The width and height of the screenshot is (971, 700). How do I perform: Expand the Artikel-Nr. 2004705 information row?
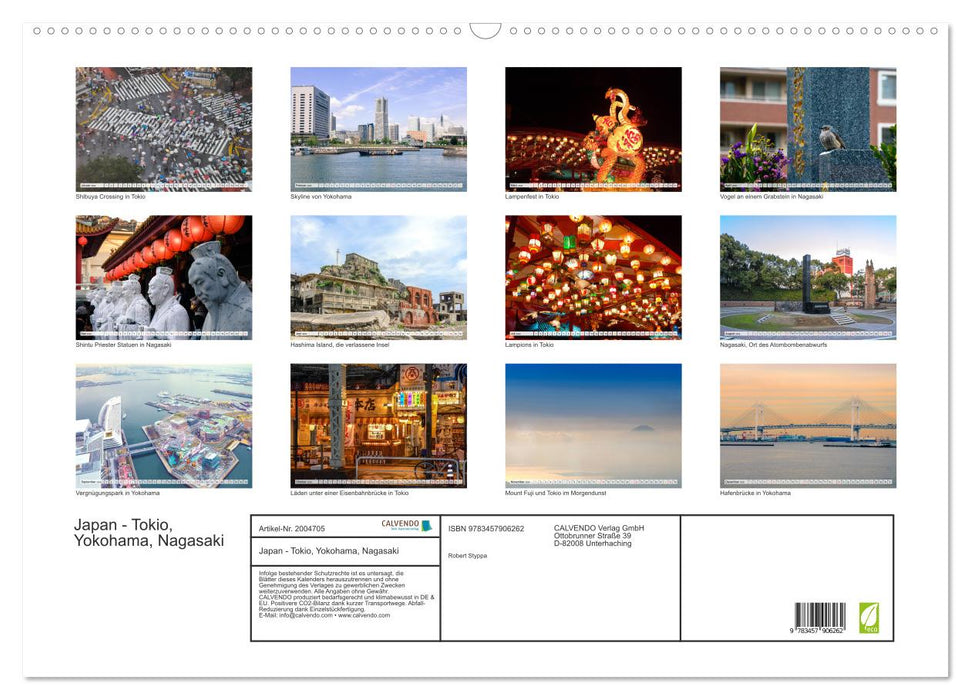pos(292,528)
